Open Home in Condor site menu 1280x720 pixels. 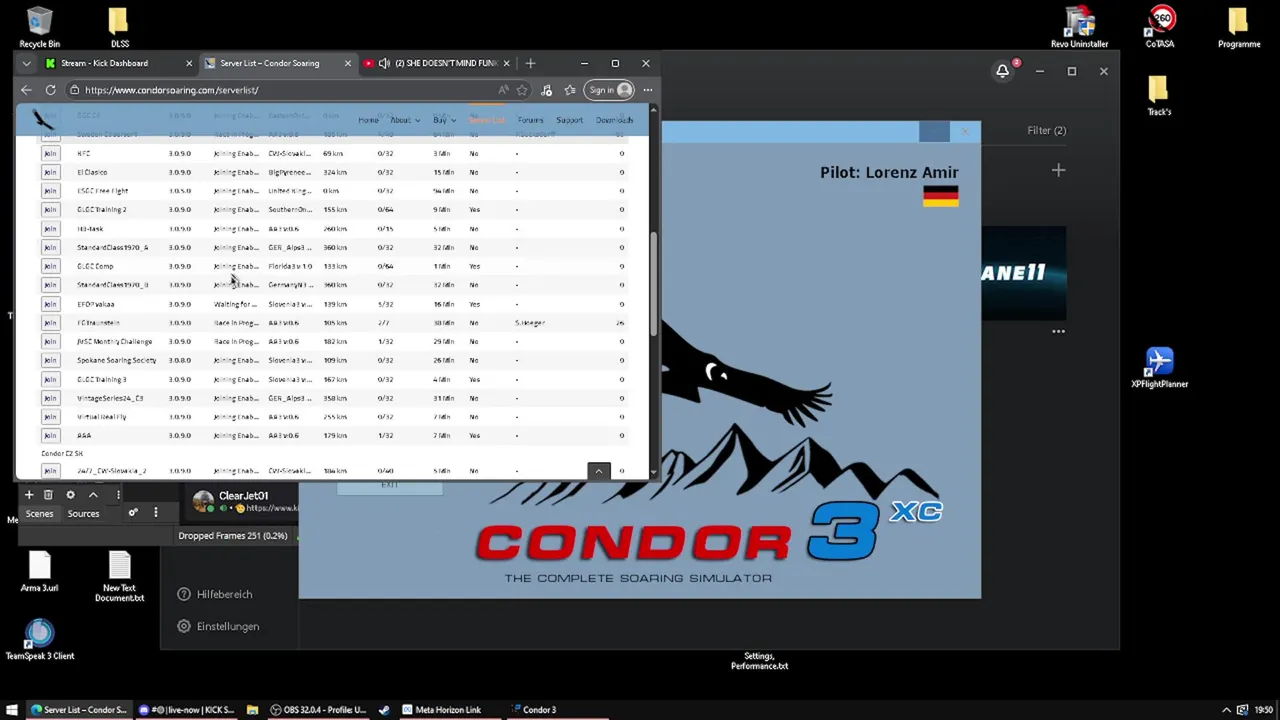(368, 120)
